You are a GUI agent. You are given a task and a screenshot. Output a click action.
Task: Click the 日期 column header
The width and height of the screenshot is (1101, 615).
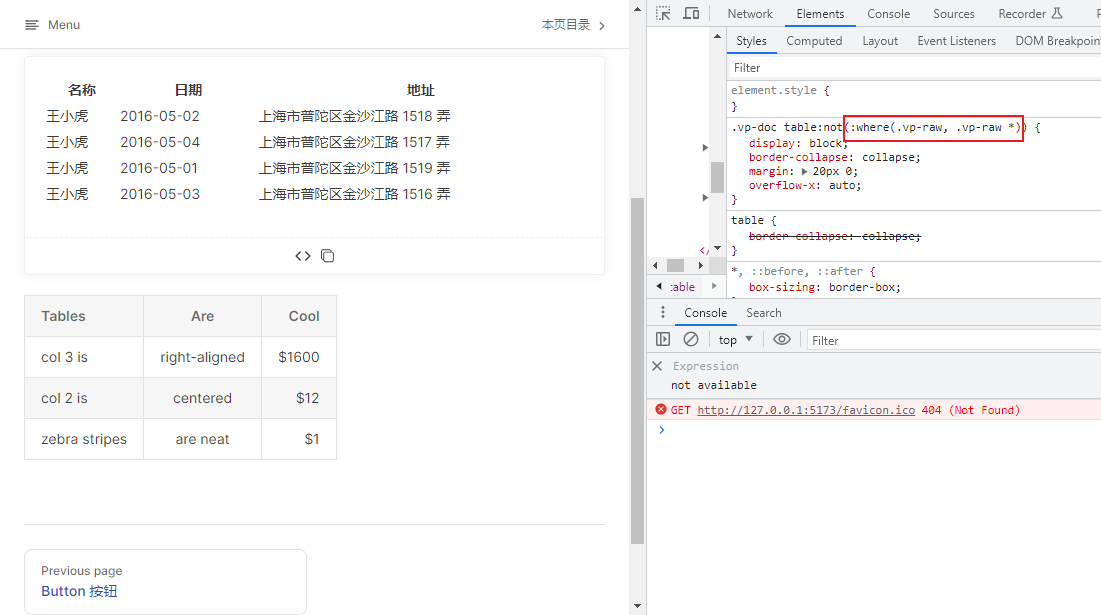(x=188, y=90)
